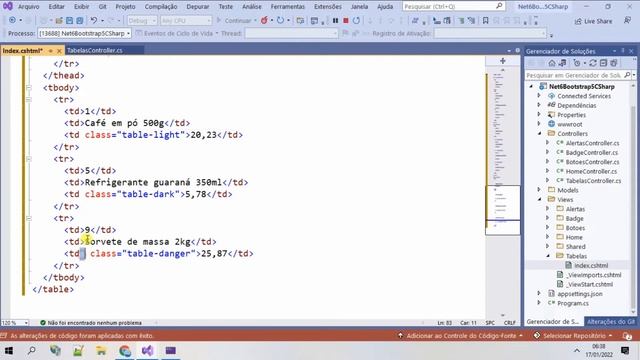This screenshot has width=640, height=360.
Task: Click the Undo arrow icon
Action: click(94, 20)
